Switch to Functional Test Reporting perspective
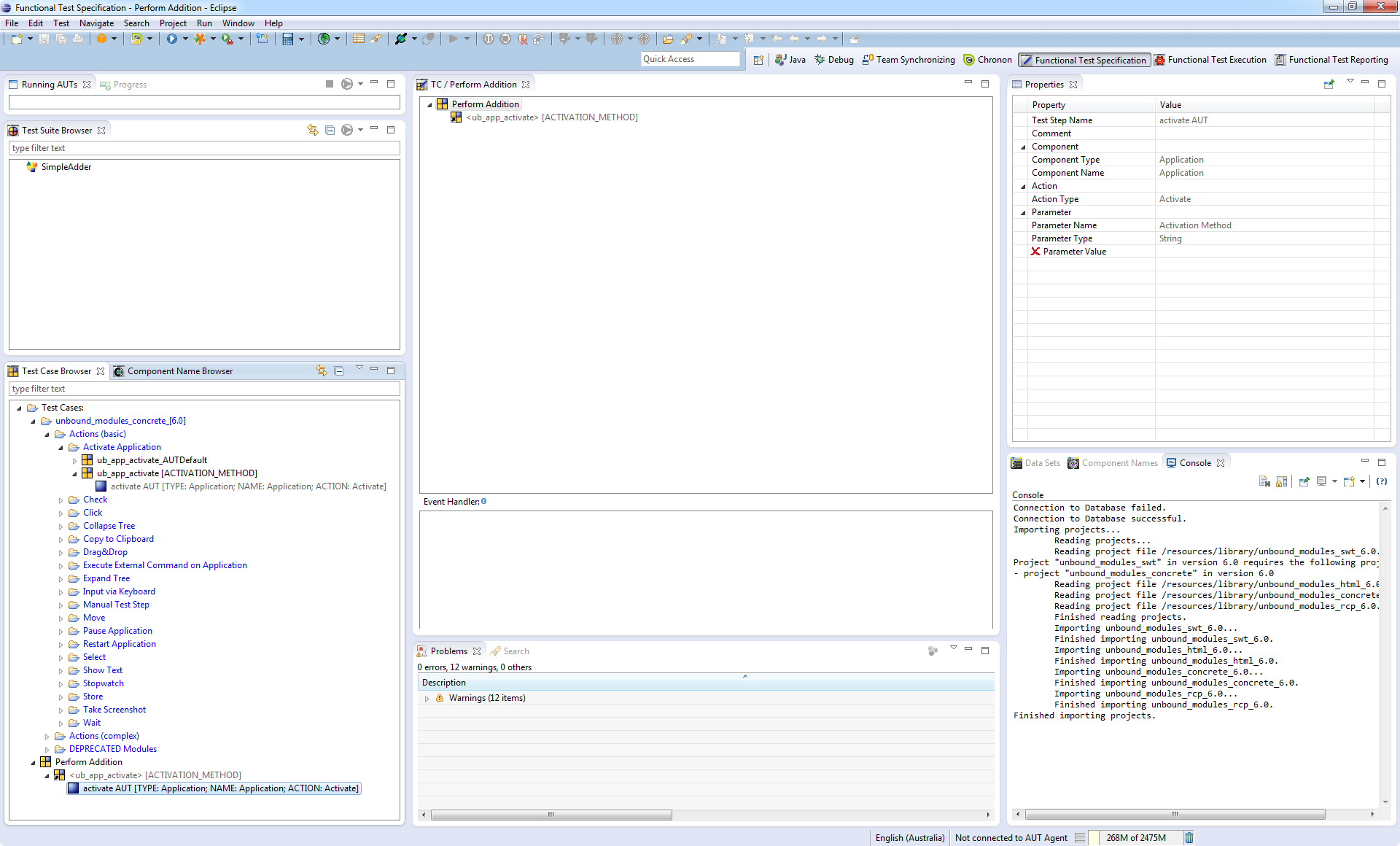This screenshot has width=1400, height=846. pos(1331,60)
